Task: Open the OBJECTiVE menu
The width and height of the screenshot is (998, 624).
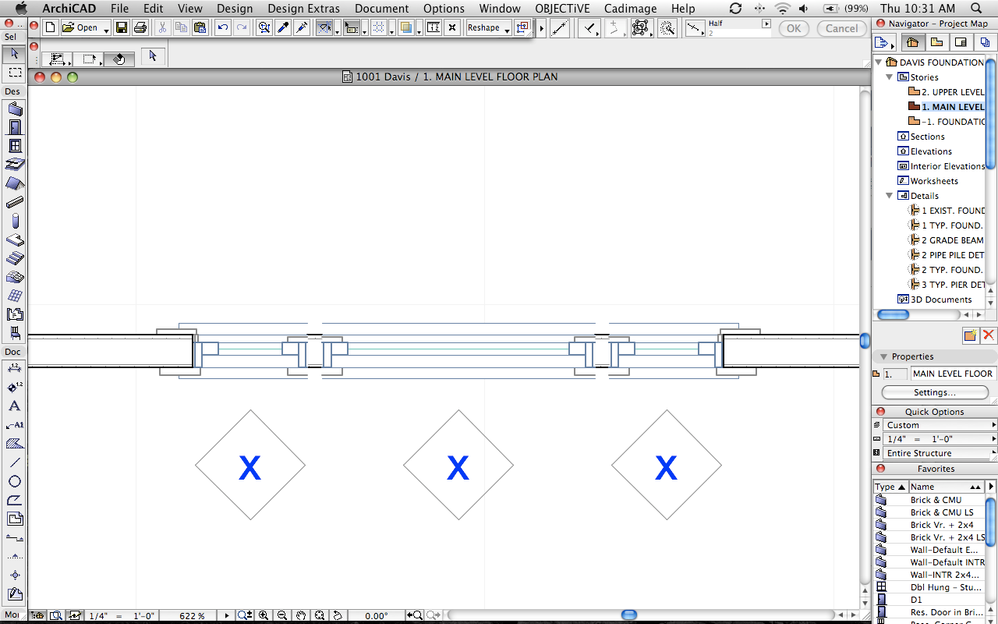Action: click(x=562, y=8)
